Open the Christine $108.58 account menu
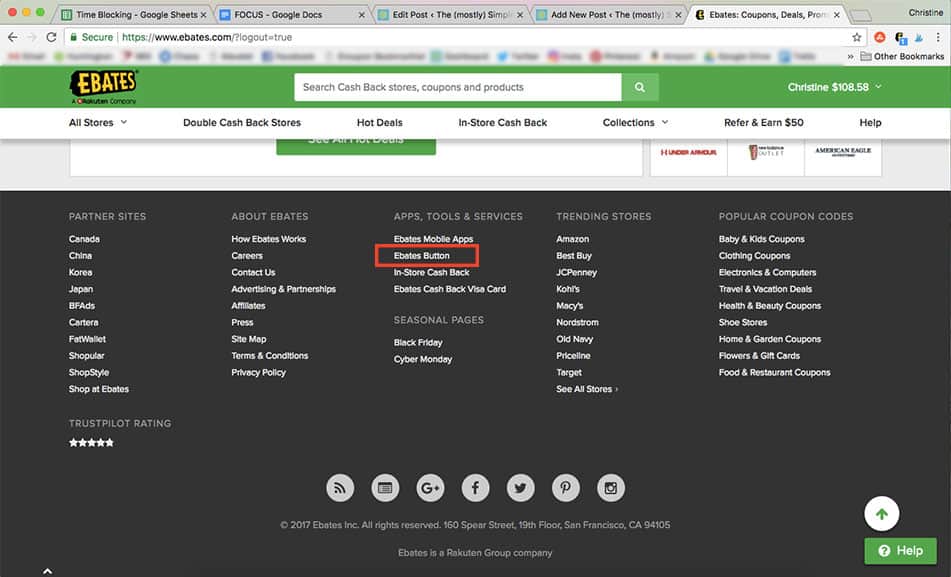Image resolution: width=951 pixels, height=577 pixels. [835, 87]
